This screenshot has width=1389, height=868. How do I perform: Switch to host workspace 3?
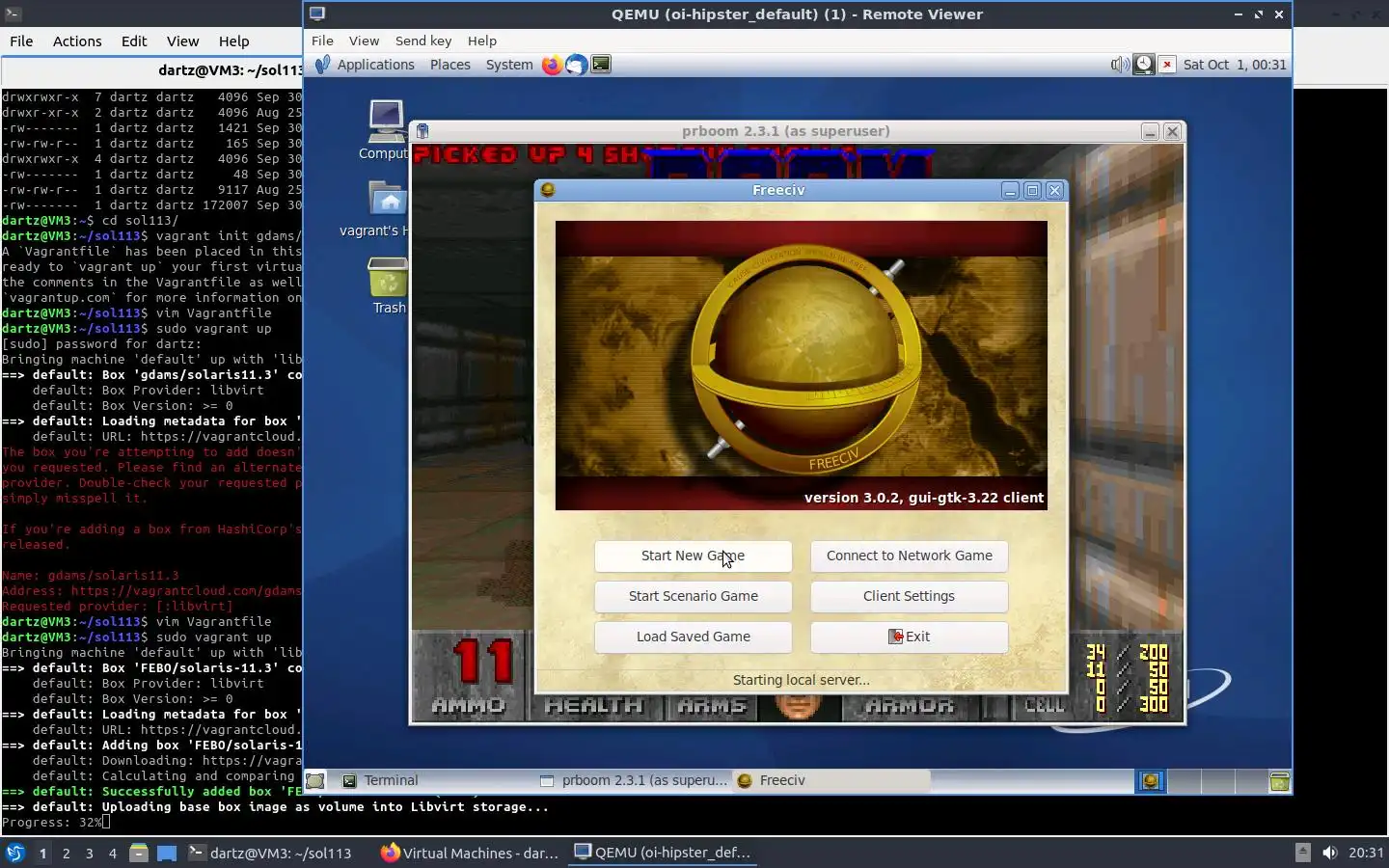point(90,853)
